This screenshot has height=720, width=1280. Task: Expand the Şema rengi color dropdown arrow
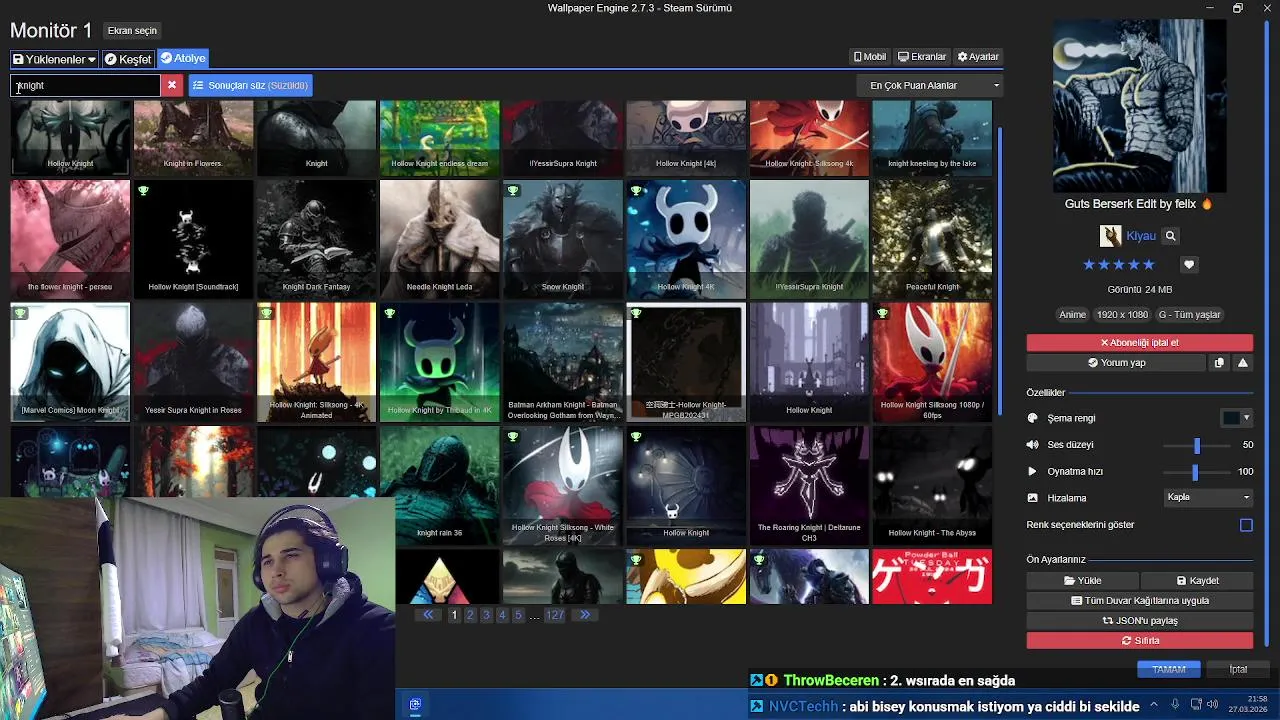pyautogui.click(x=1246, y=418)
